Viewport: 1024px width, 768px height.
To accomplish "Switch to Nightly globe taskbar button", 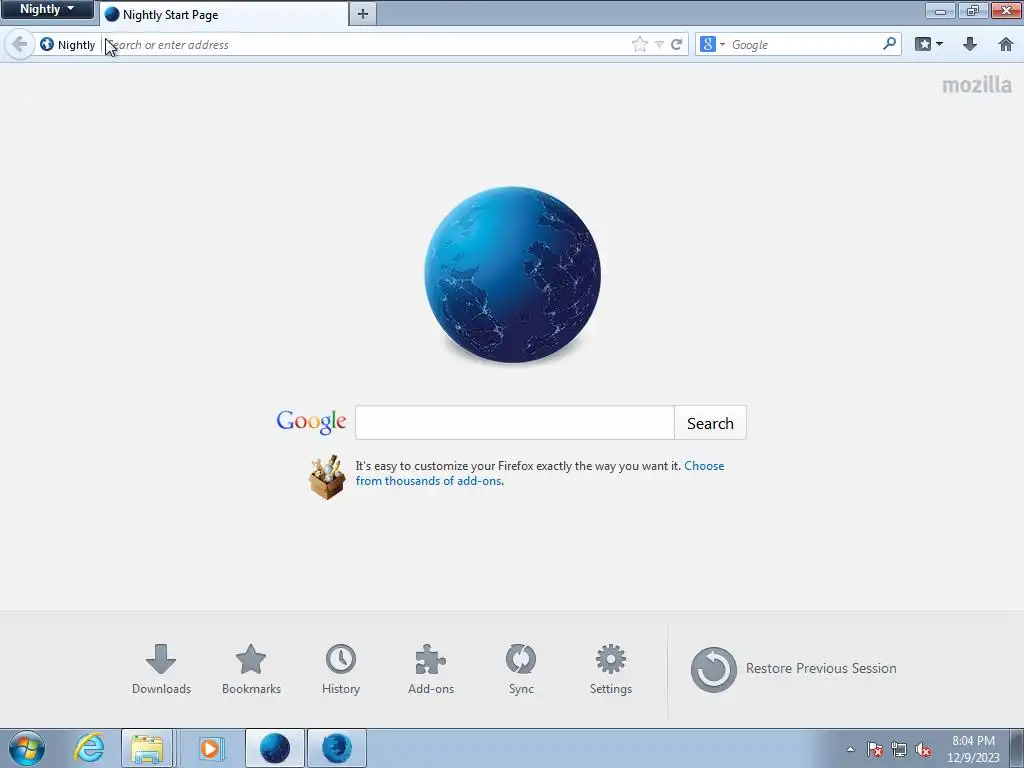I will (x=275, y=748).
